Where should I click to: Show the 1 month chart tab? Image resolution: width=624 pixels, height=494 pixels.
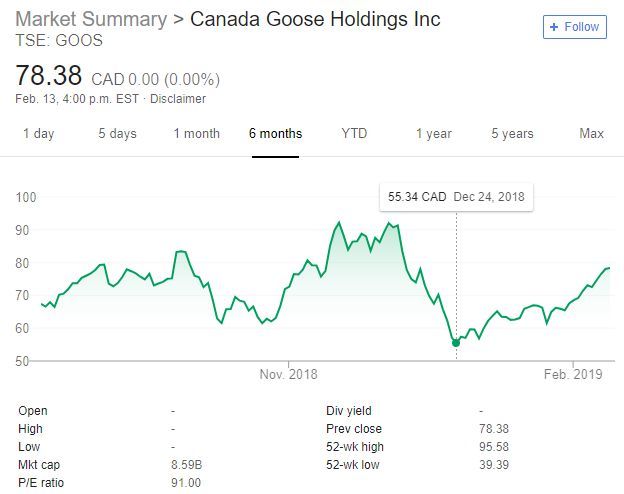pyautogui.click(x=196, y=134)
